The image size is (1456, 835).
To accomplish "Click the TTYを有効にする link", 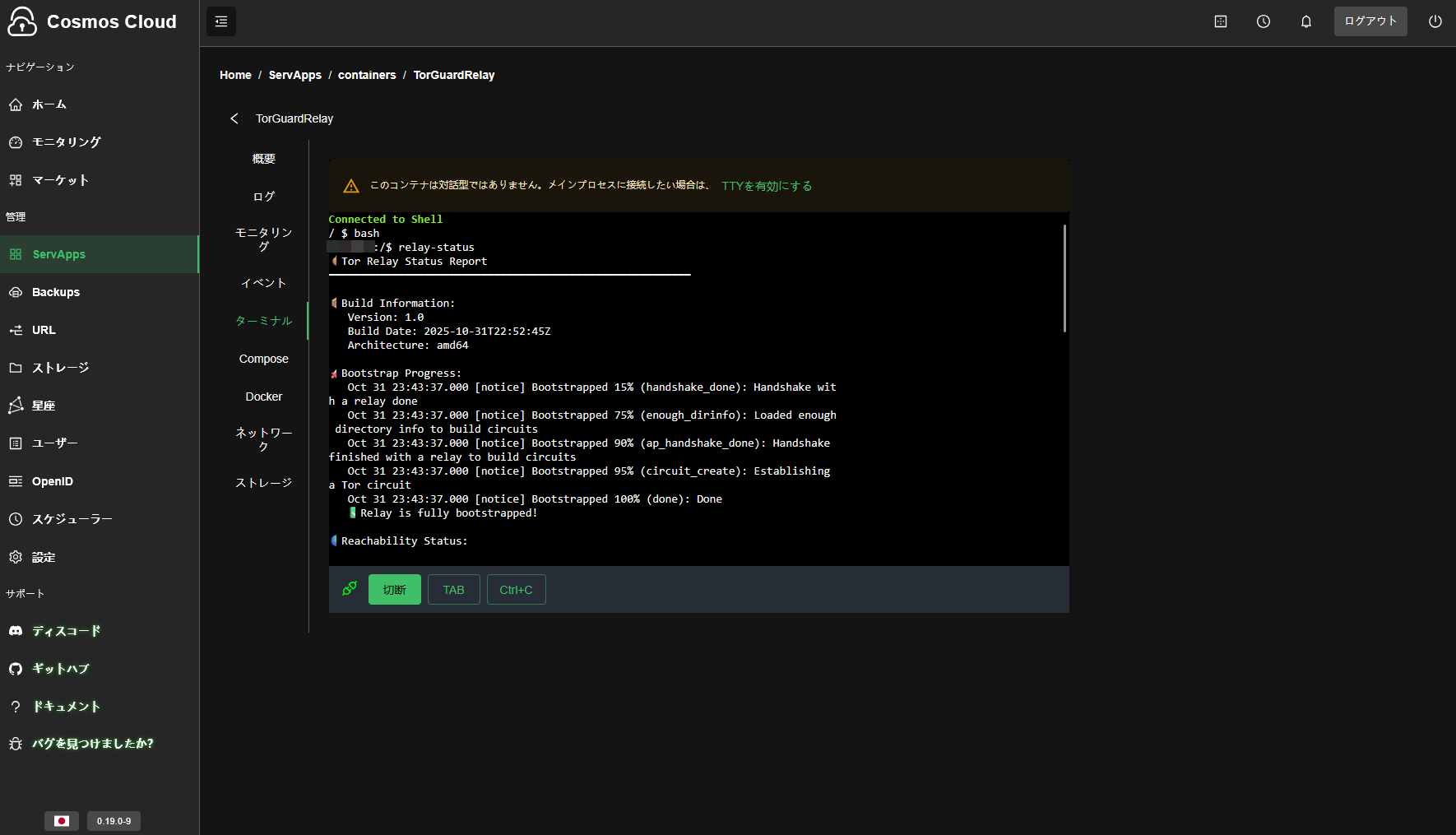I will coord(767,186).
